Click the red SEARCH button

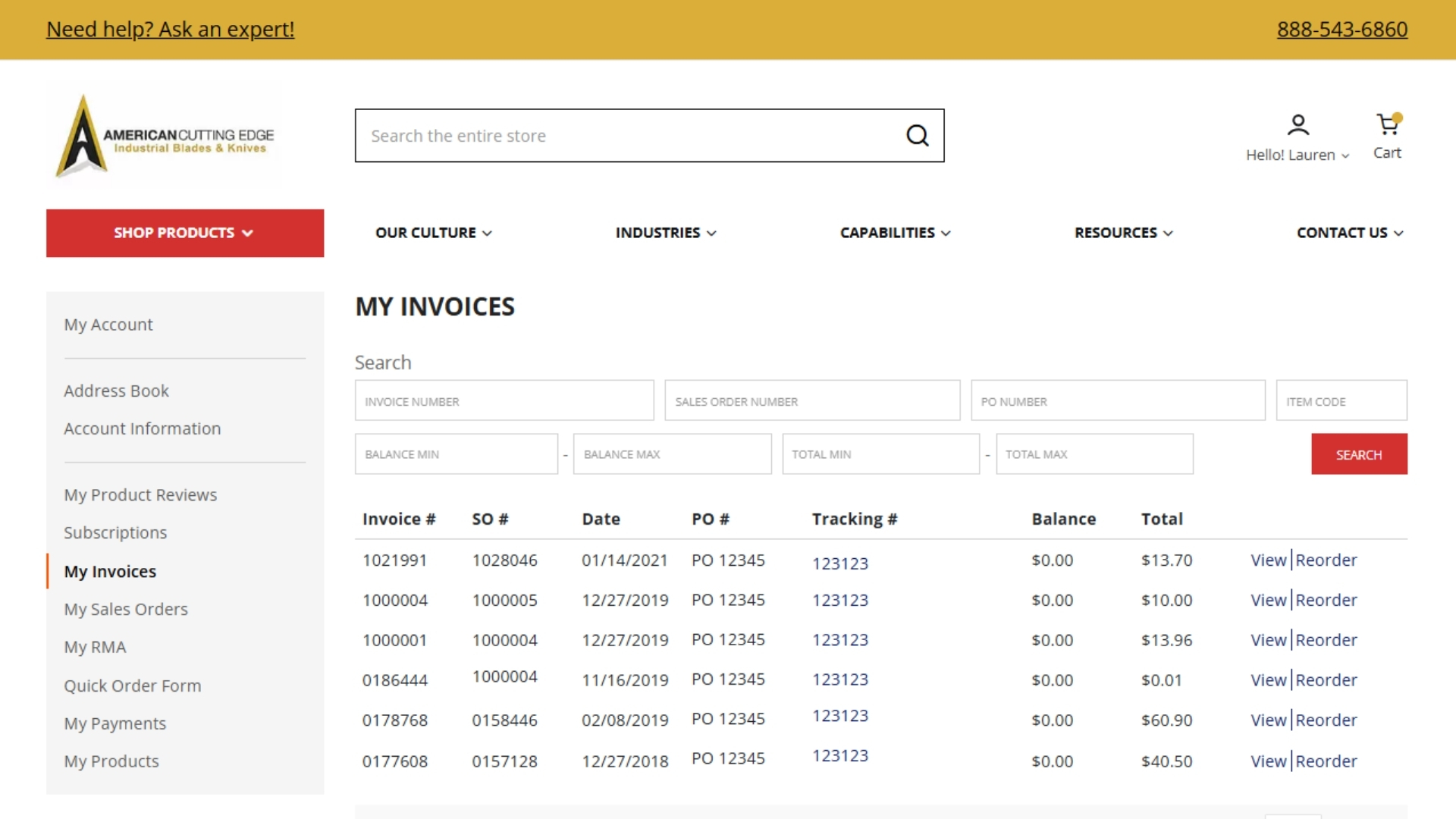point(1359,453)
